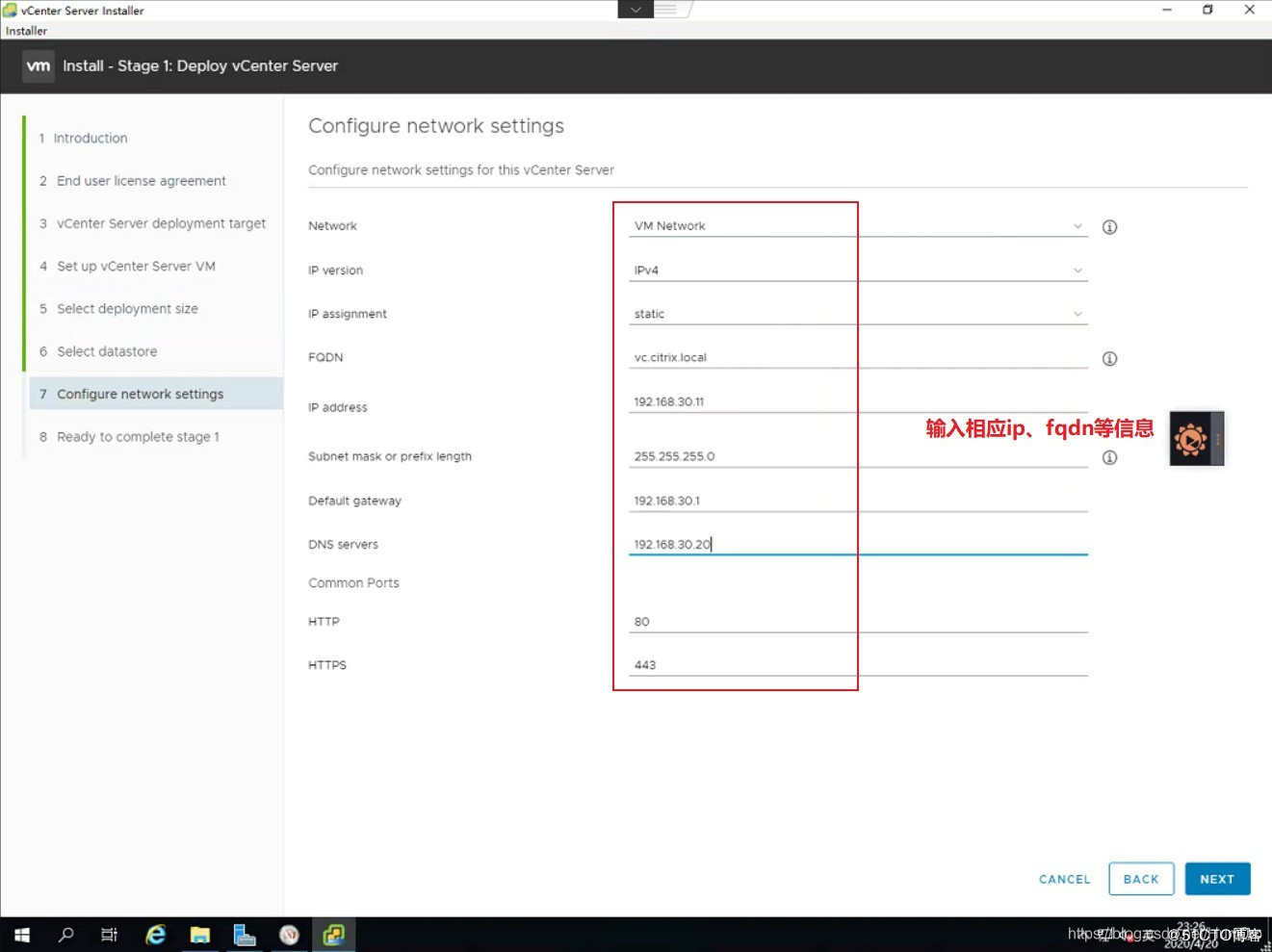Click the CANCEL button
Screen dimensions: 1272x952
click(x=1065, y=879)
